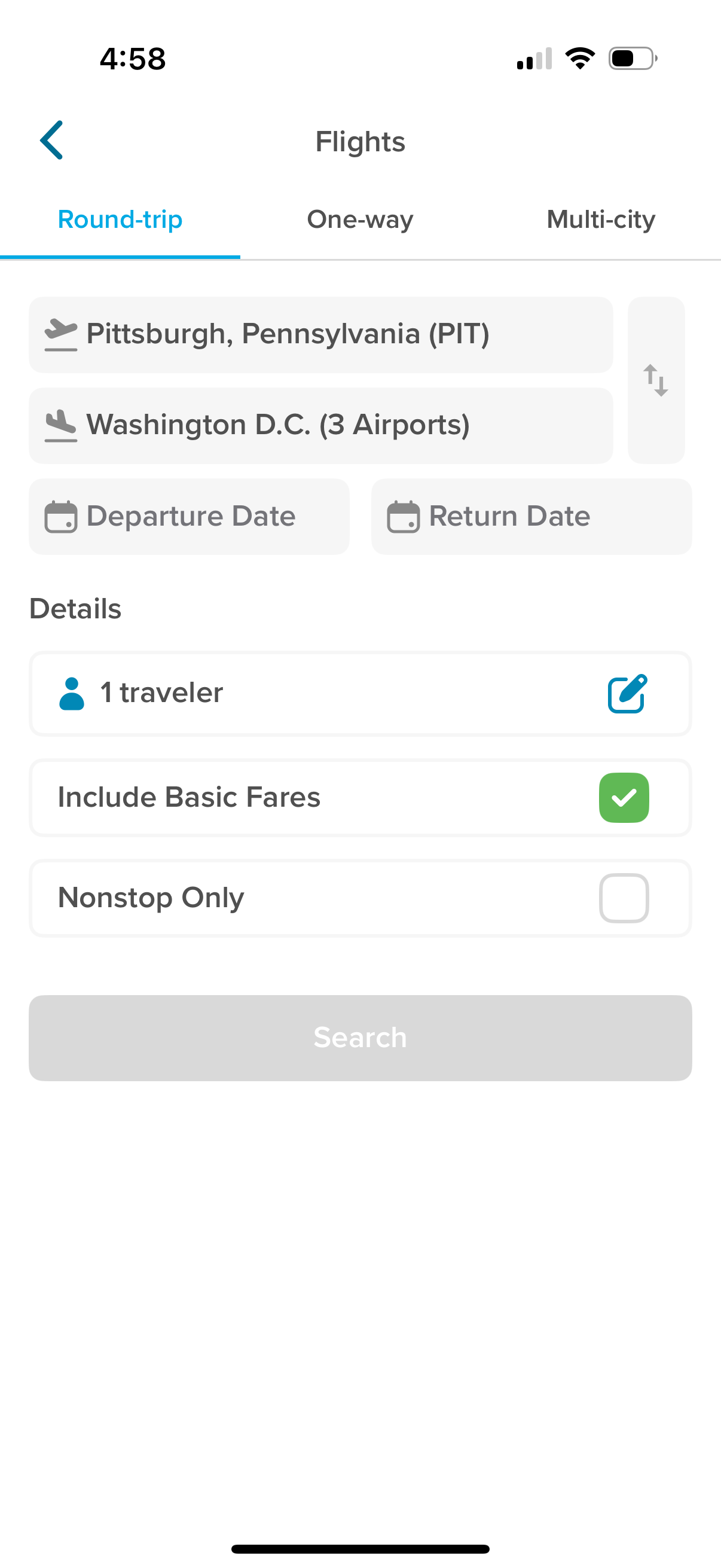Tap the swap origin and destination arrows
Image resolution: width=721 pixels, height=1568 pixels.
point(656,380)
